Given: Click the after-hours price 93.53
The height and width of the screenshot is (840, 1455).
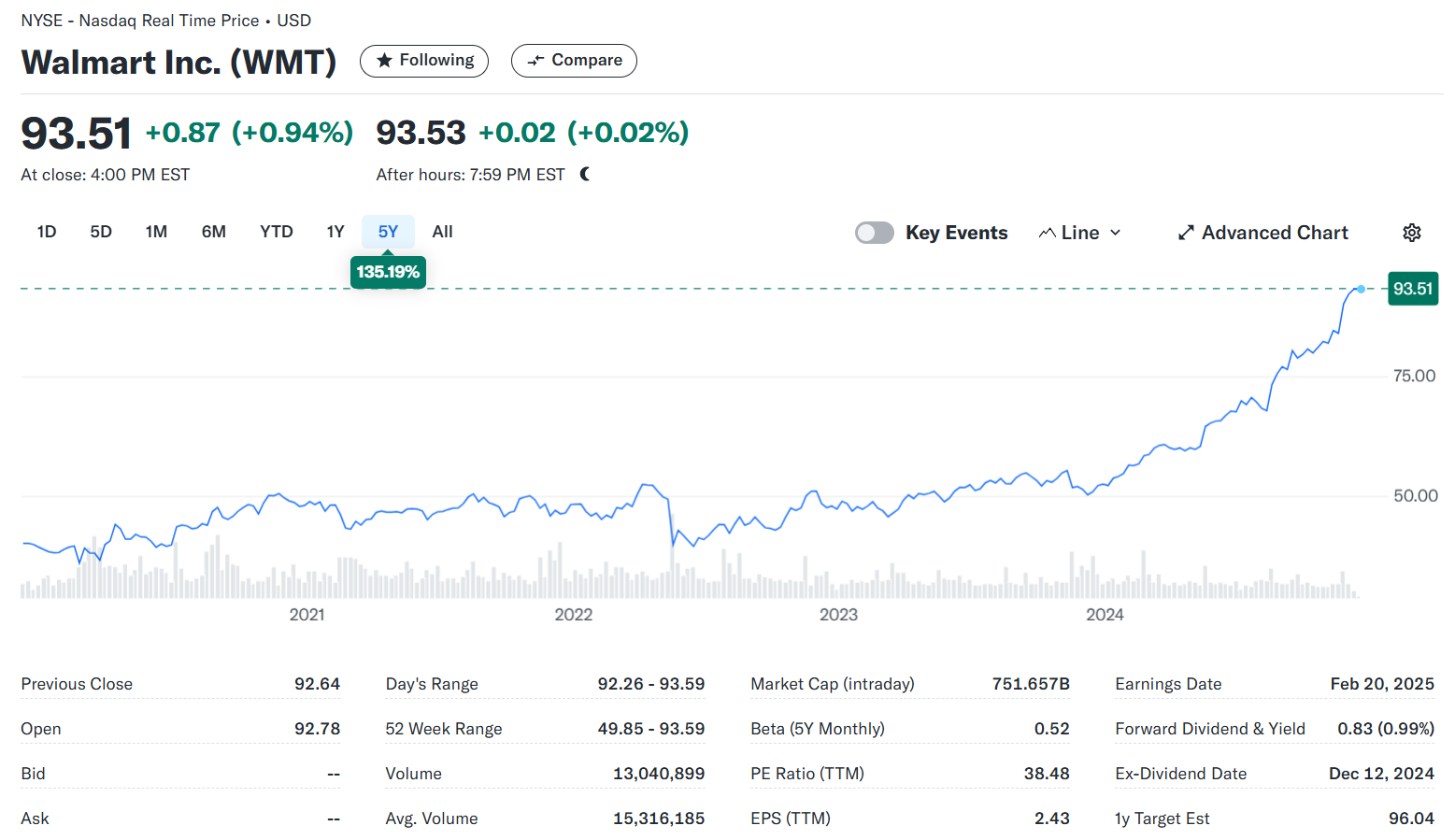Looking at the screenshot, I should pos(421,133).
